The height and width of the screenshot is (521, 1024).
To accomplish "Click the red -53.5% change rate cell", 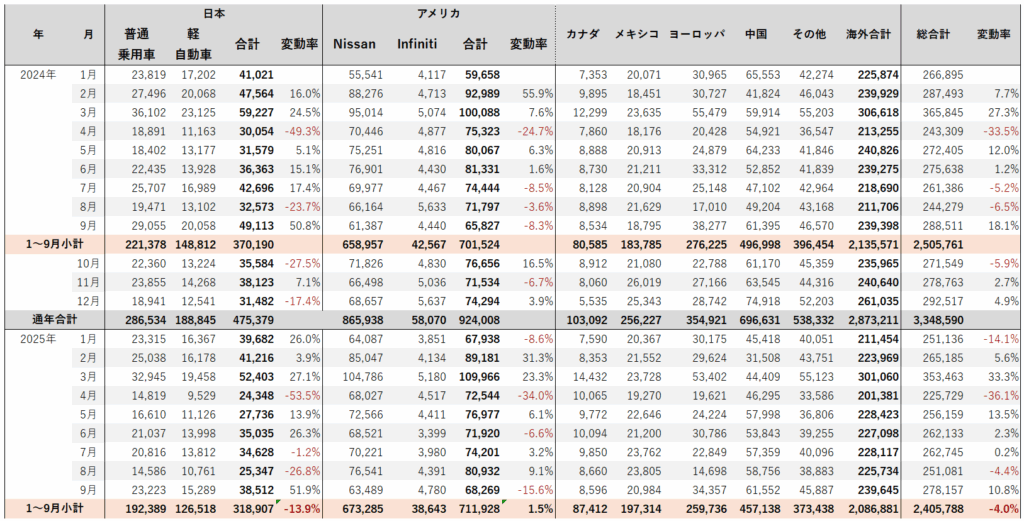I will coord(299,394).
